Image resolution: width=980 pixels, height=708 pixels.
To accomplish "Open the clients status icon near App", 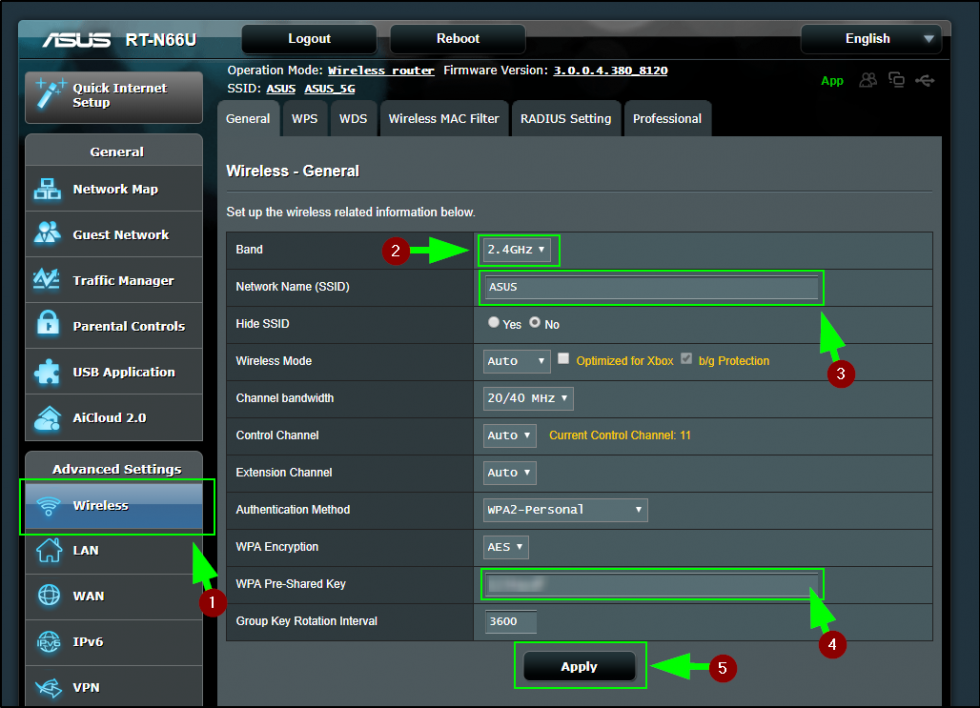I will [x=868, y=81].
